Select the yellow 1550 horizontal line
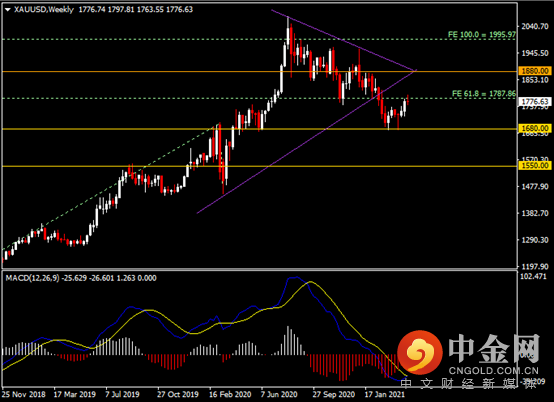 pyautogui.click(x=260, y=166)
